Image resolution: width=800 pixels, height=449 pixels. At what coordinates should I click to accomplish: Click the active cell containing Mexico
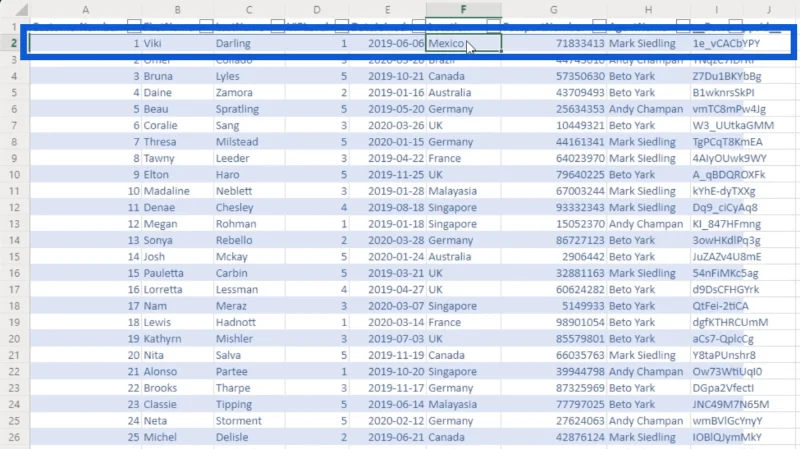click(463, 43)
